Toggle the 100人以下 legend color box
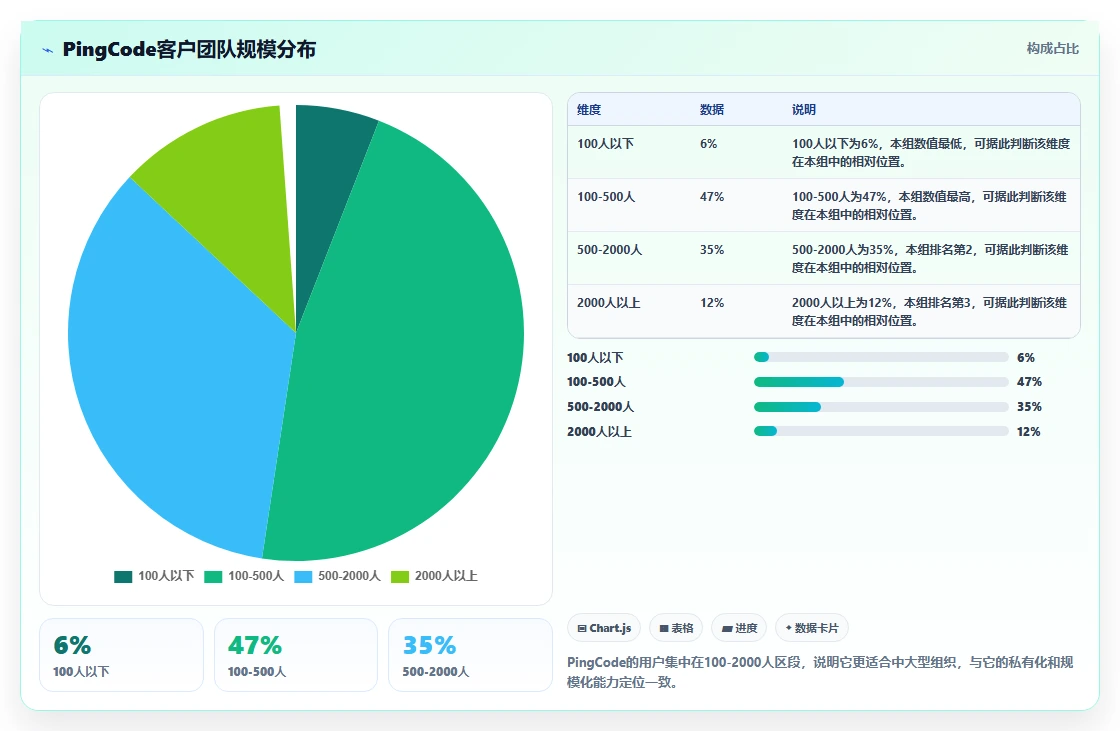The height and width of the screenshot is (731, 1120). pos(123,577)
